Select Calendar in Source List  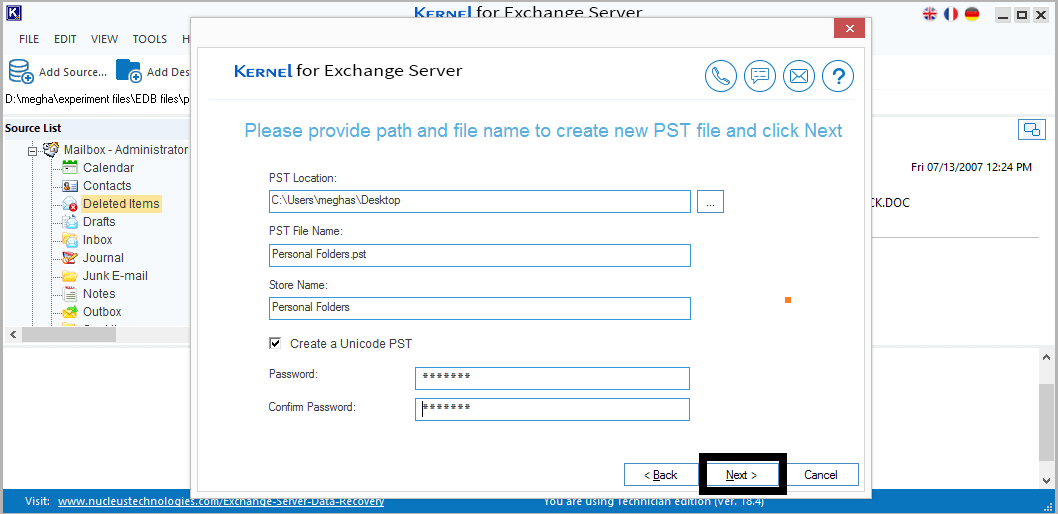[109, 167]
